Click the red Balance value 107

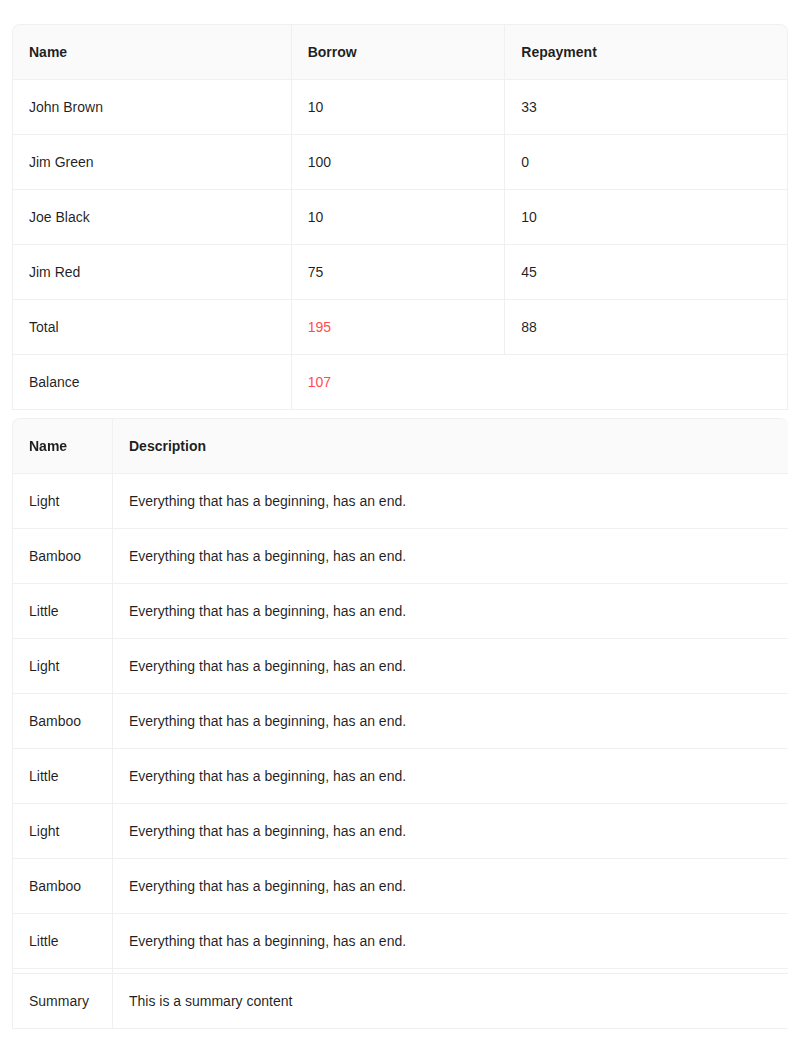click(x=319, y=382)
